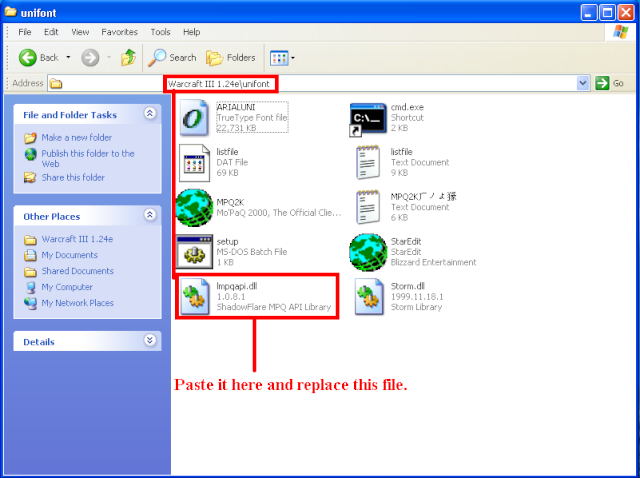Click Publish this folder to the Web

[x=88, y=158]
